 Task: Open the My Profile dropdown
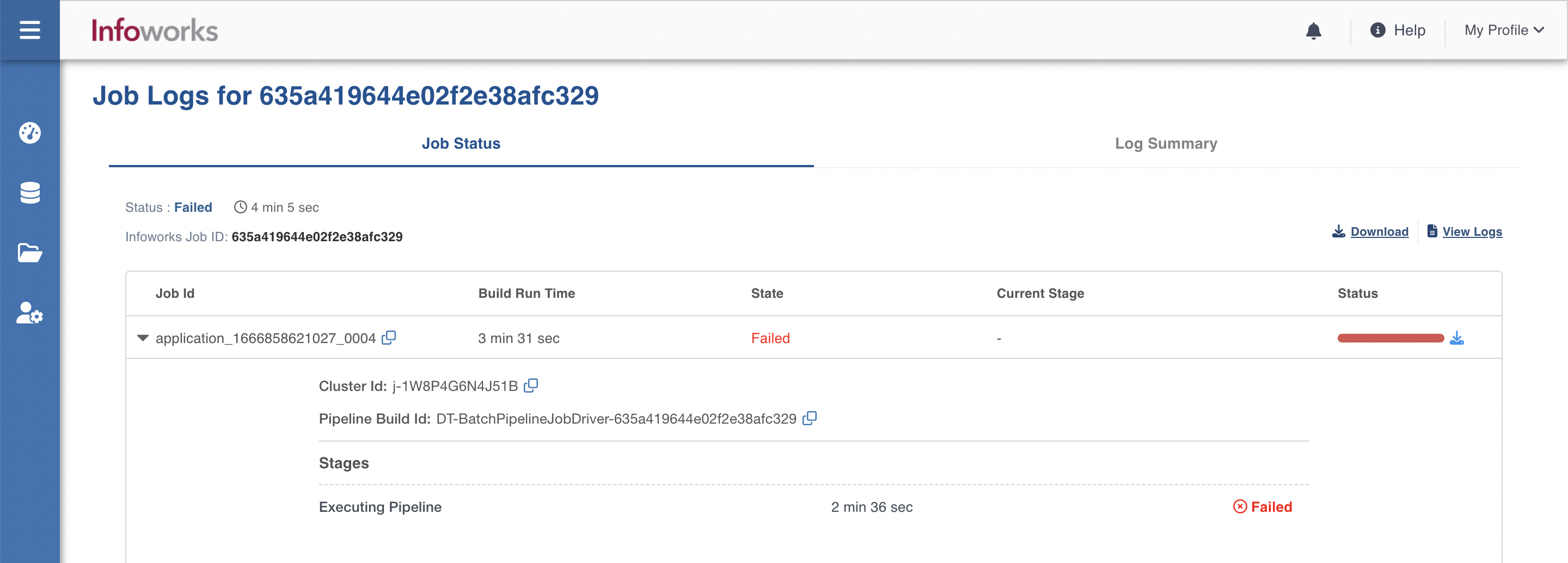[x=1503, y=30]
